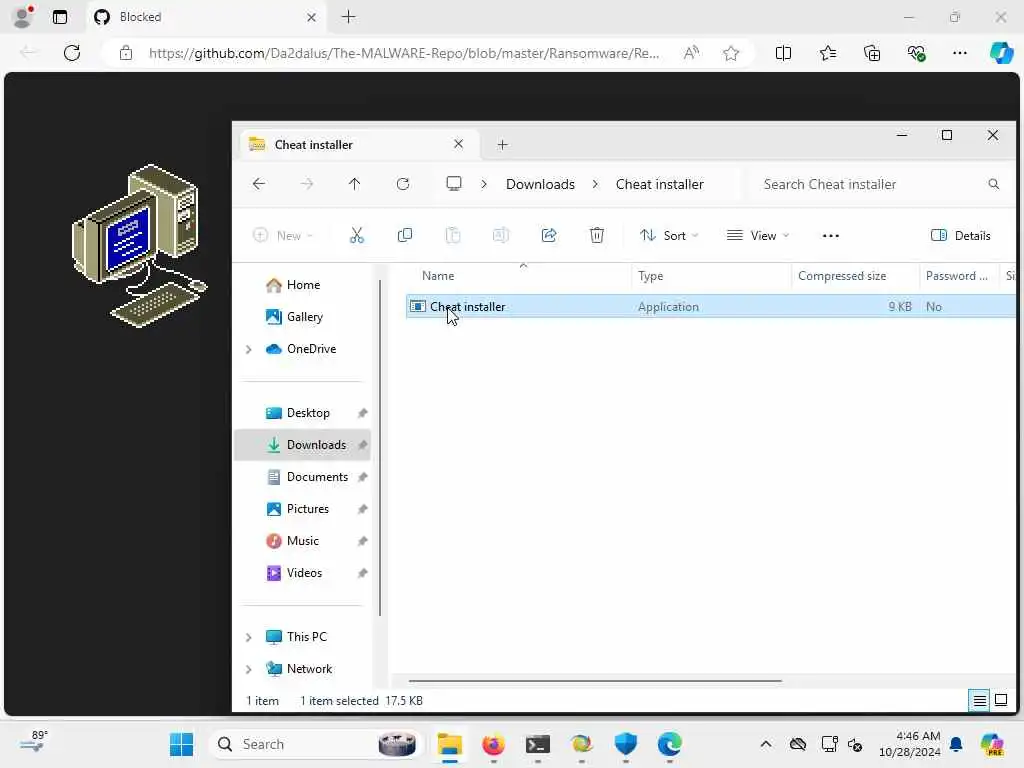Switch to large thumbnails view icon in status bar
Viewport: 1024px width, 768px height.
click(x=1001, y=701)
